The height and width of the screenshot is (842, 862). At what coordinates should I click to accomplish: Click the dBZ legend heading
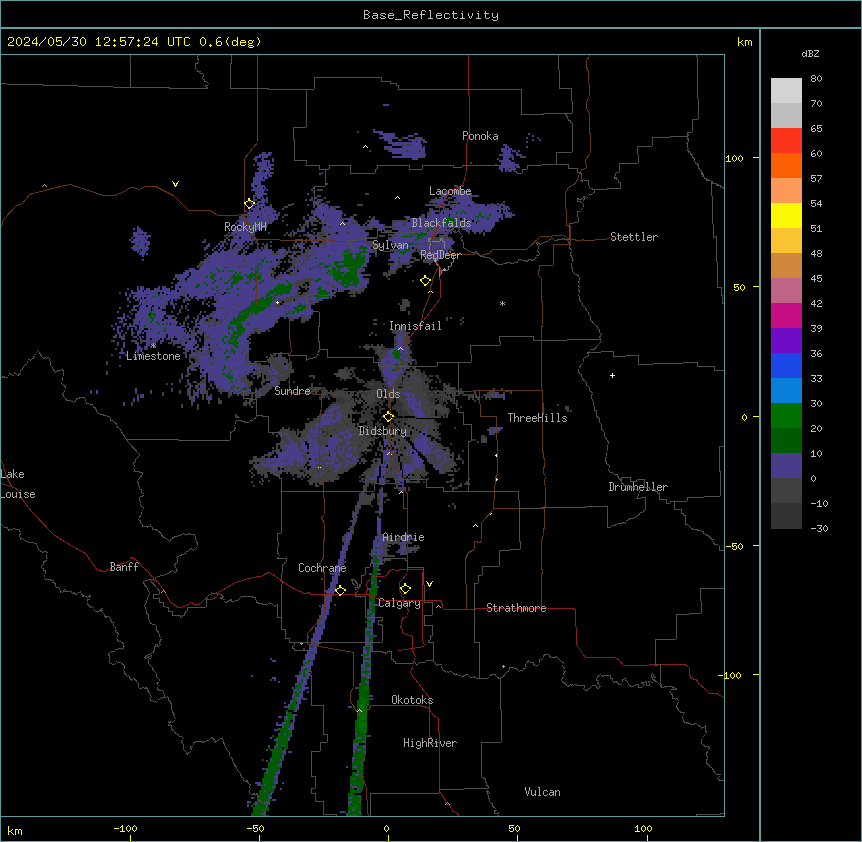pyautogui.click(x=810, y=54)
